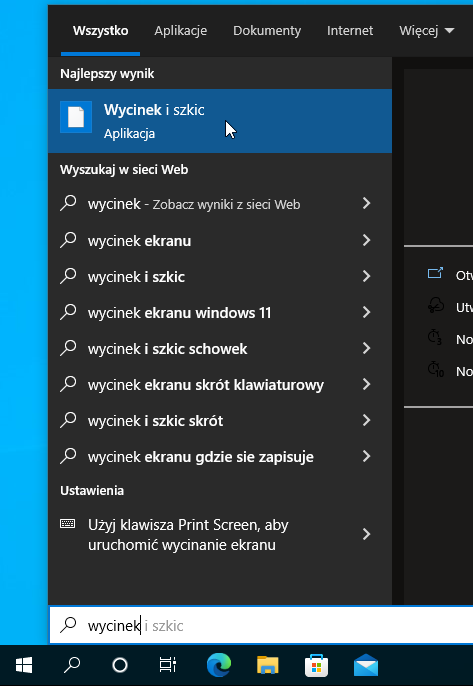Image resolution: width=473 pixels, height=686 pixels.
Task: Click the magnifier icon in search box
Action: [68, 625]
